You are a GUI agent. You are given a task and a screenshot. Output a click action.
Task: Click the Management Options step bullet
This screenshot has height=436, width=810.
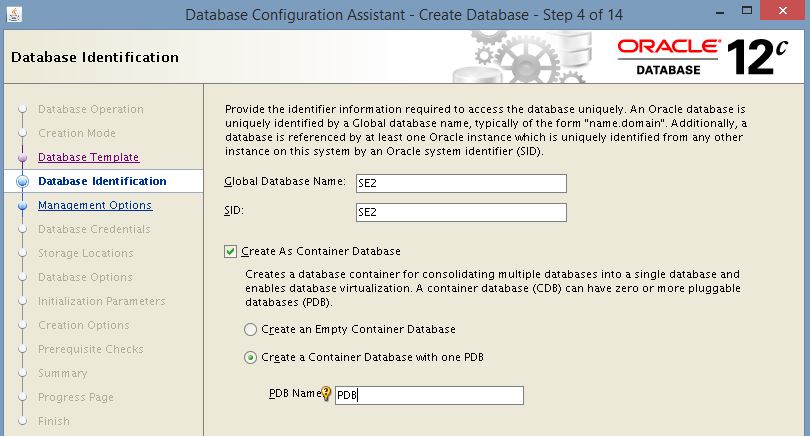point(21,206)
